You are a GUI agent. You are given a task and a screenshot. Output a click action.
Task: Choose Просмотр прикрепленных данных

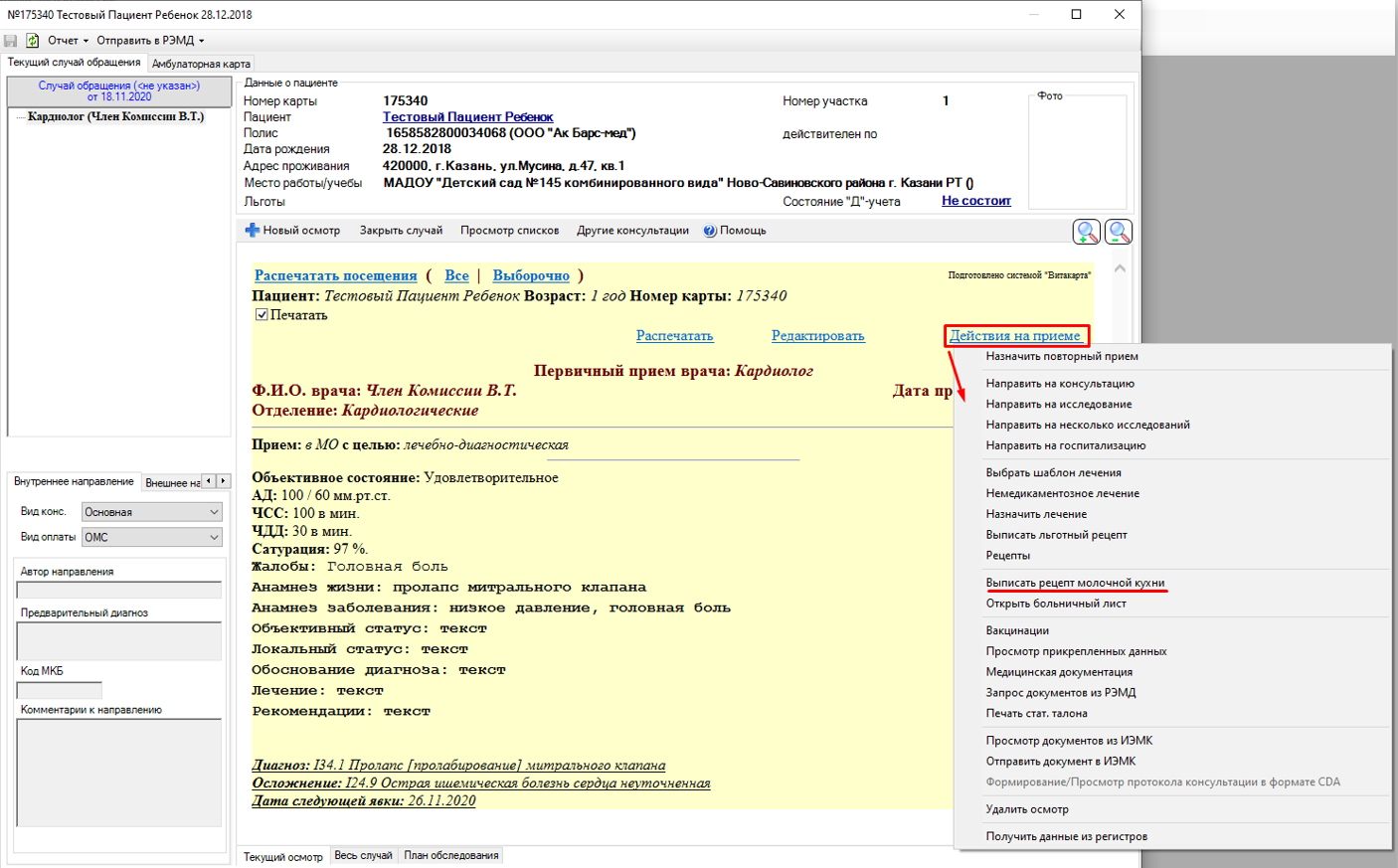1076,652
